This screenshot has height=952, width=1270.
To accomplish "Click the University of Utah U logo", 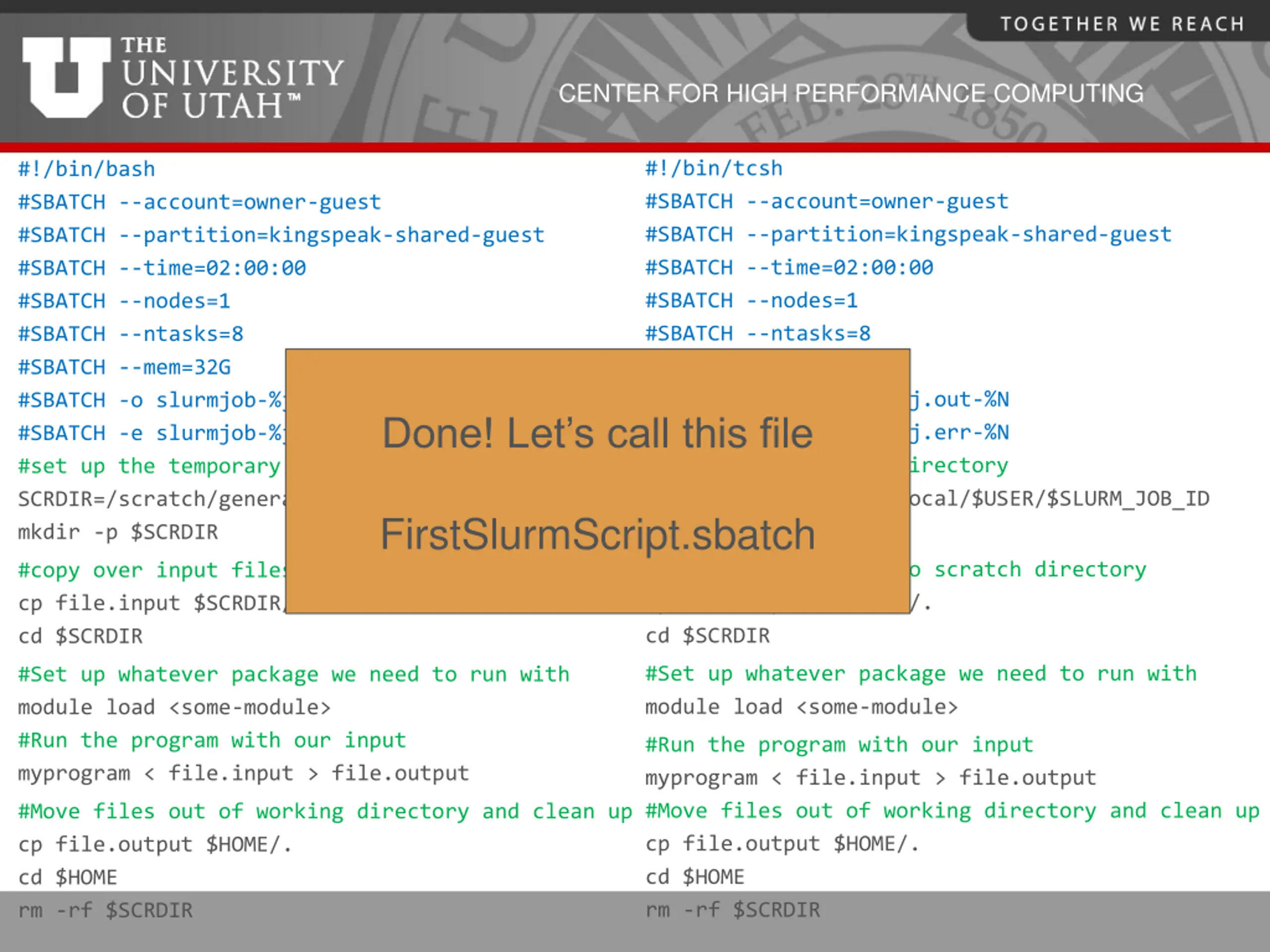I will point(66,77).
